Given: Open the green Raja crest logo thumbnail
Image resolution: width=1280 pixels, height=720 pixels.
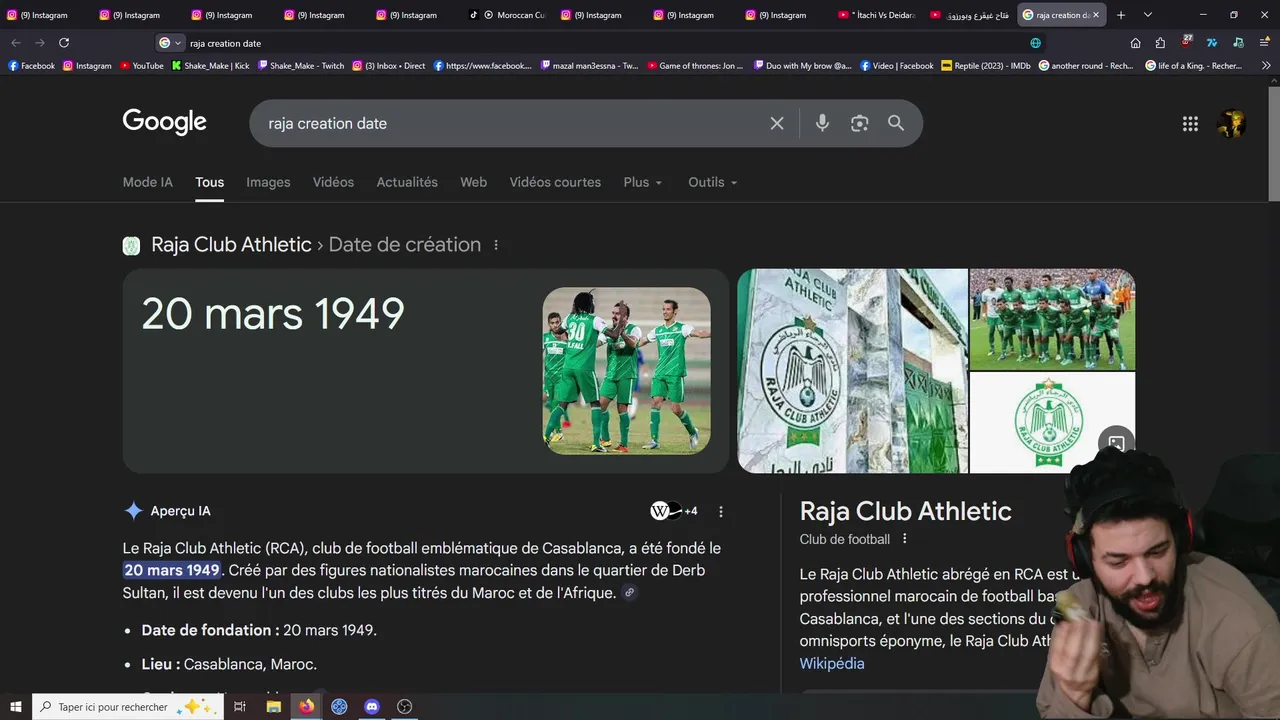Looking at the screenshot, I should [x=1052, y=422].
